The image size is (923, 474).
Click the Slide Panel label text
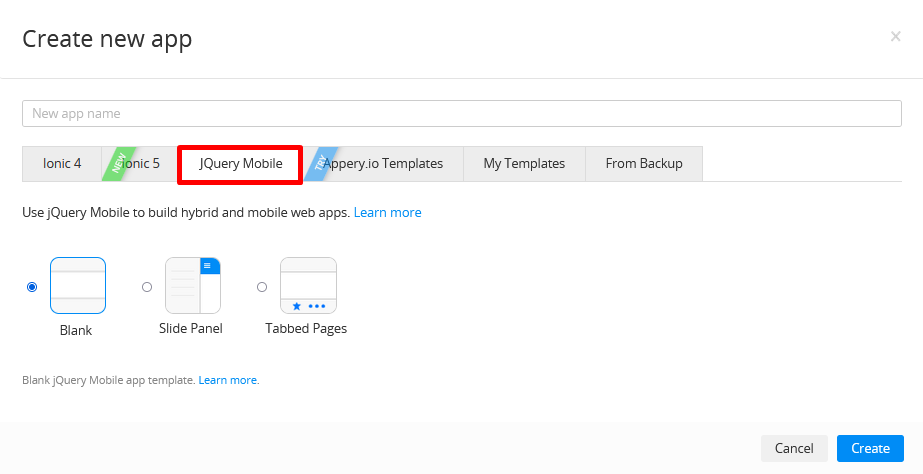pyautogui.click(x=191, y=329)
